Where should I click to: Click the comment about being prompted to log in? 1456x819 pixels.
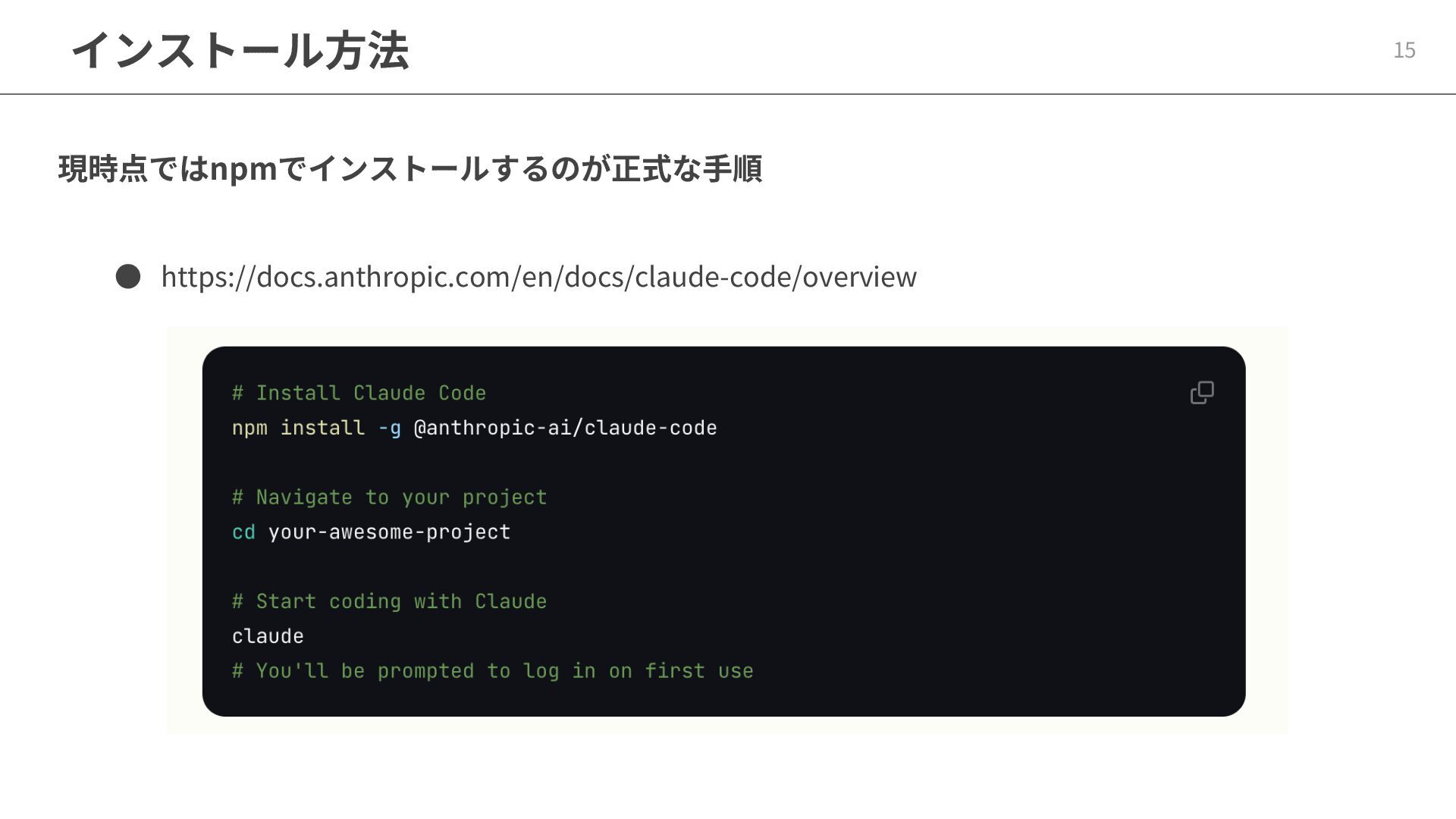492,671
